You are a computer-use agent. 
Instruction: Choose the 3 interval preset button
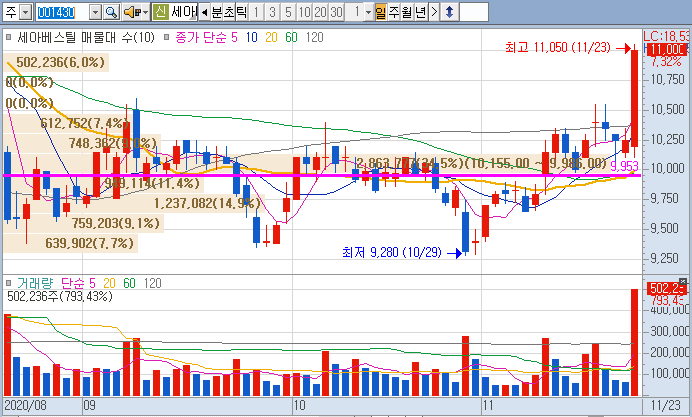tap(272, 12)
